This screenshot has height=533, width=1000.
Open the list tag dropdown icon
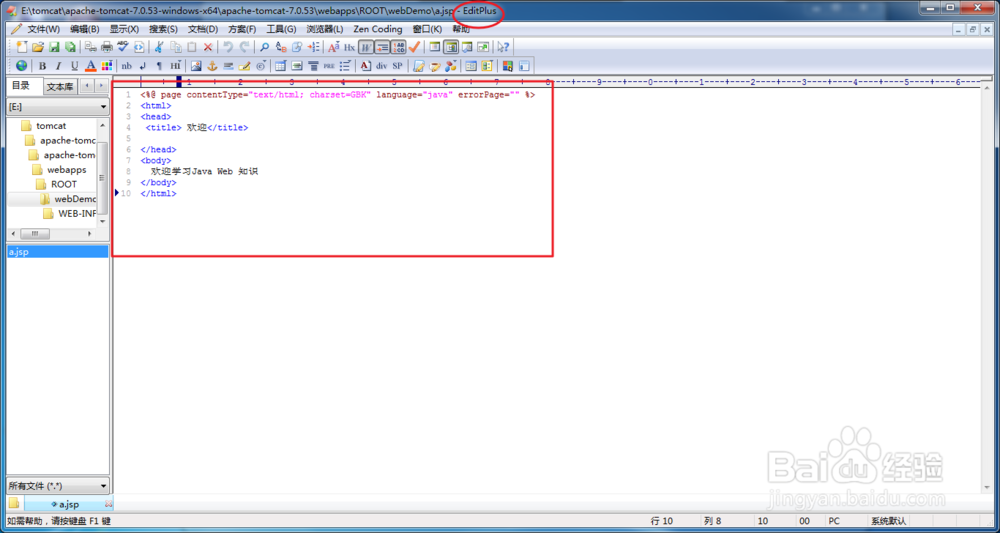tap(346, 66)
